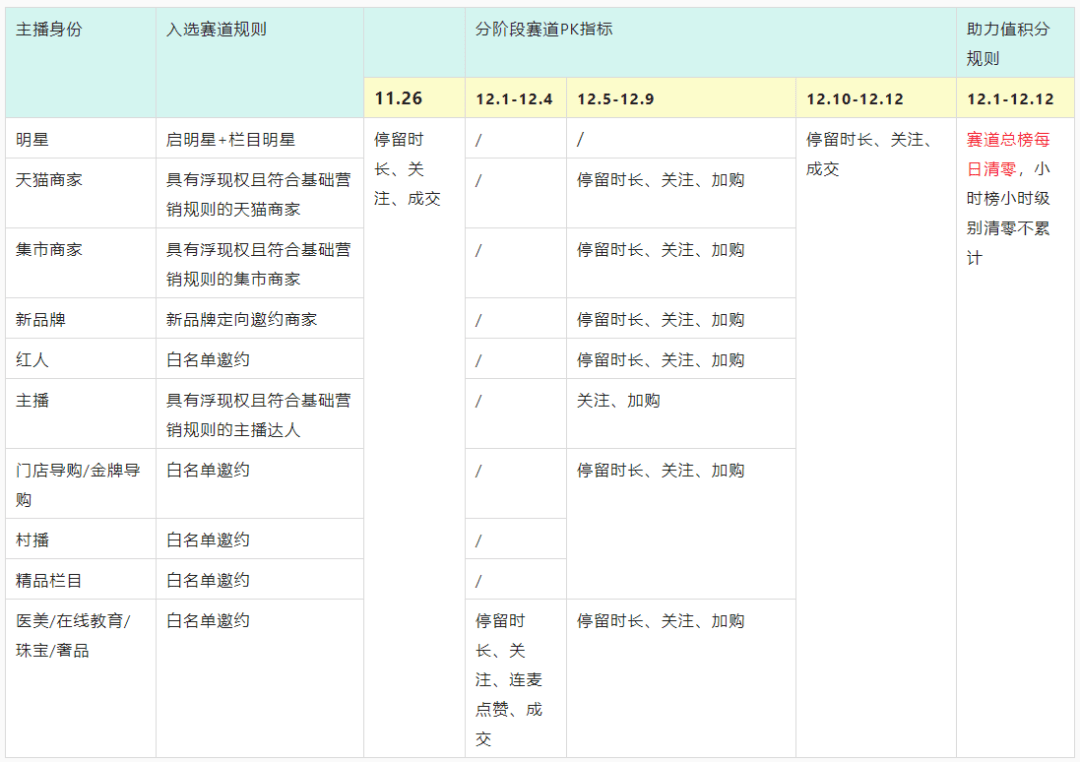Image resolution: width=1080 pixels, height=762 pixels.
Task: Click 停留时长、关注、加购 in 红人 row
Action: click(661, 360)
